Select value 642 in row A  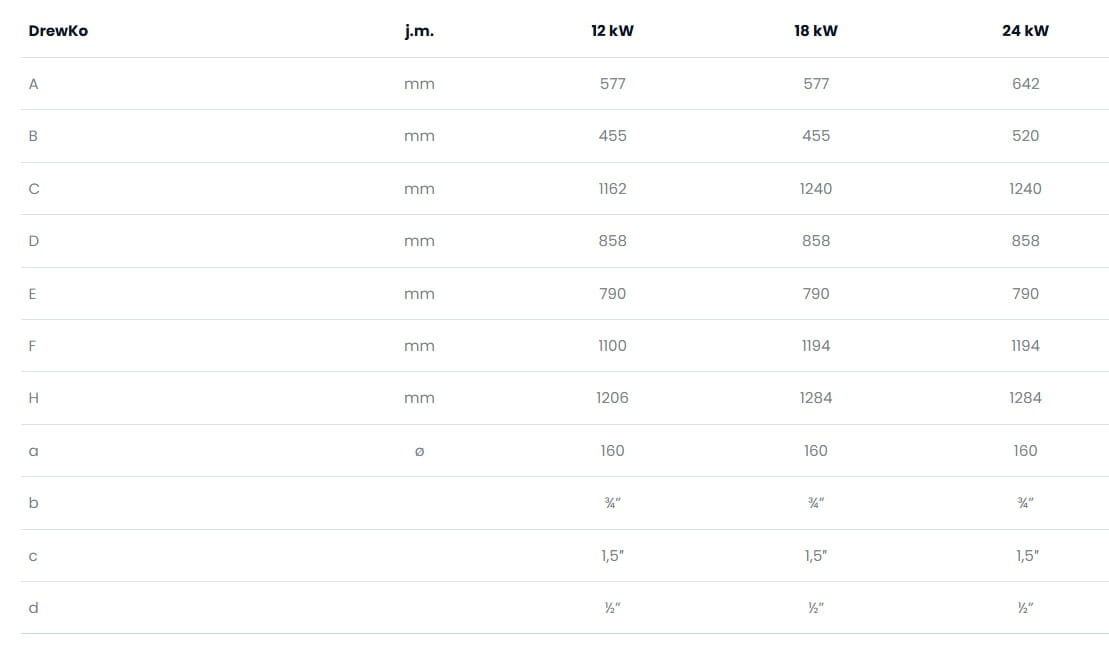[1025, 84]
